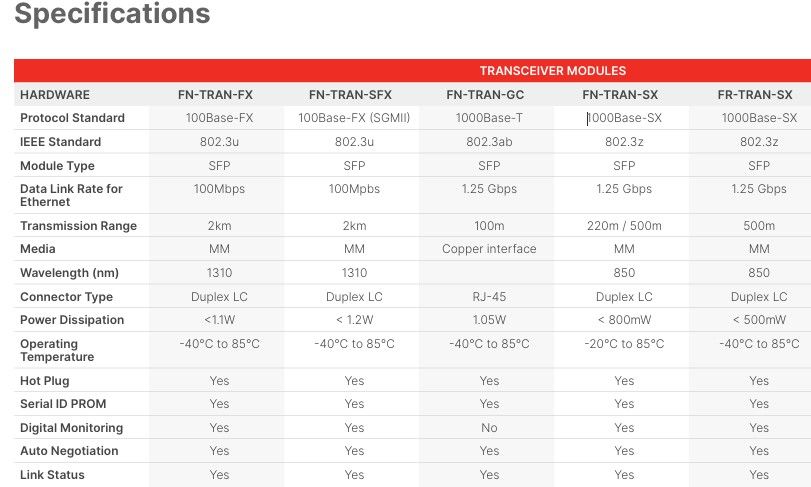The width and height of the screenshot is (811, 487).
Task: Select the RJ-45 connector type cell
Action: point(489,297)
